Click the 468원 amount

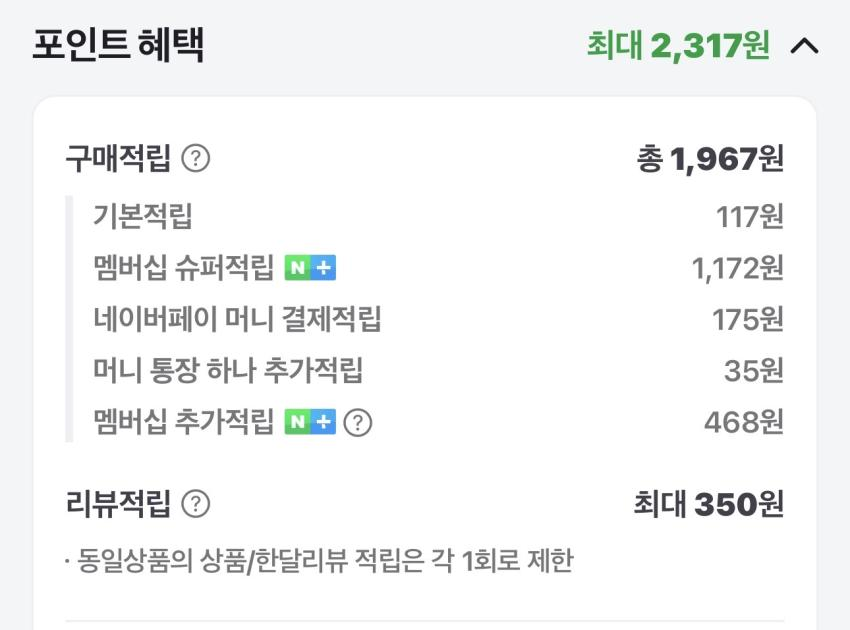pyautogui.click(x=743, y=423)
